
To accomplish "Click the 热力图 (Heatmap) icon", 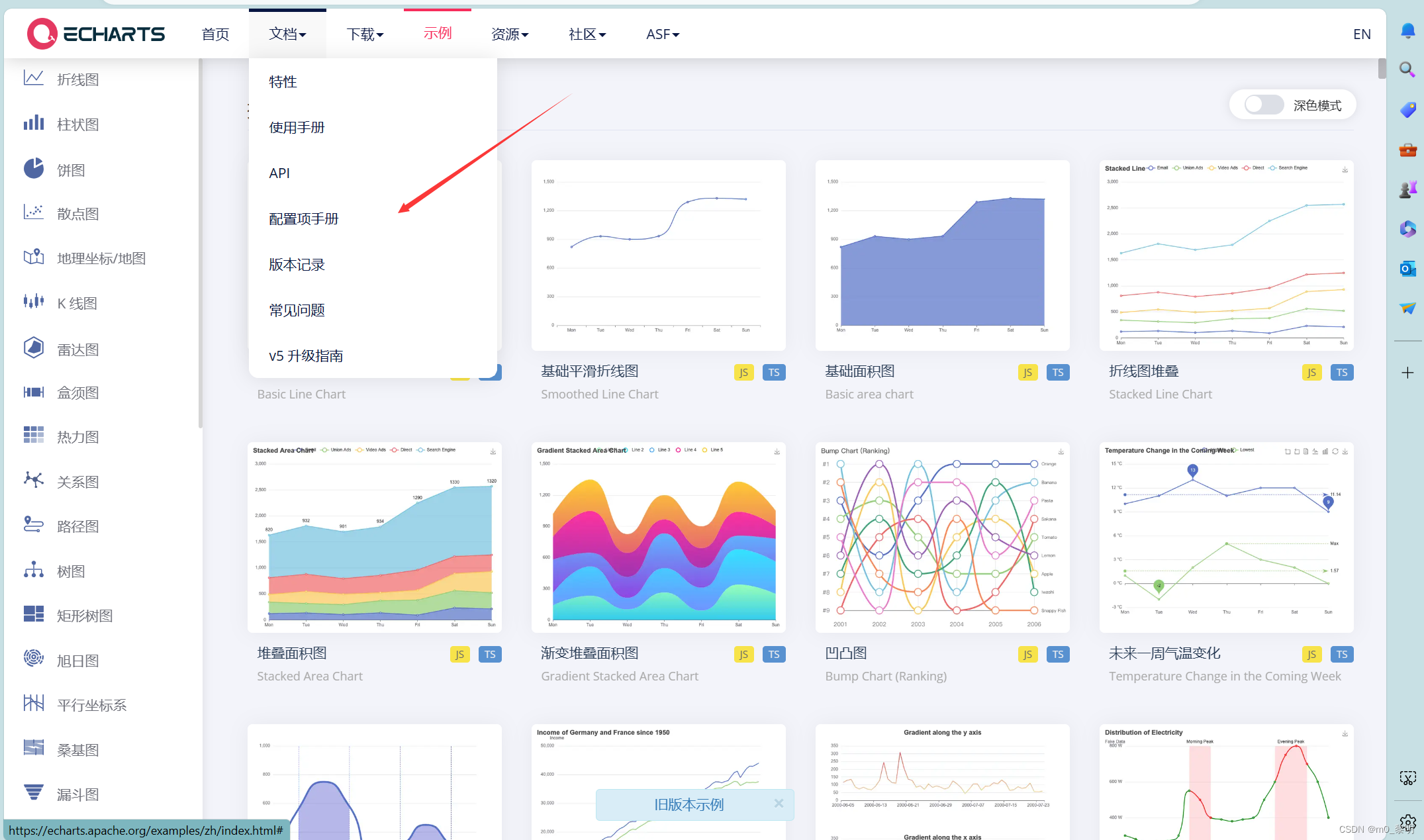I will coord(34,435).
